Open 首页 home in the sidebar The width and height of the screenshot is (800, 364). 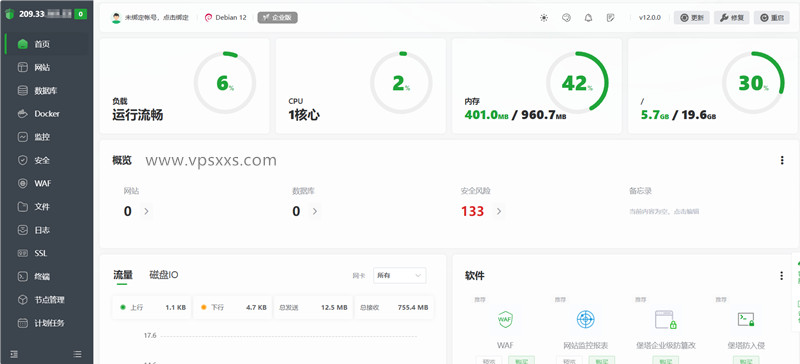point(46,44)
